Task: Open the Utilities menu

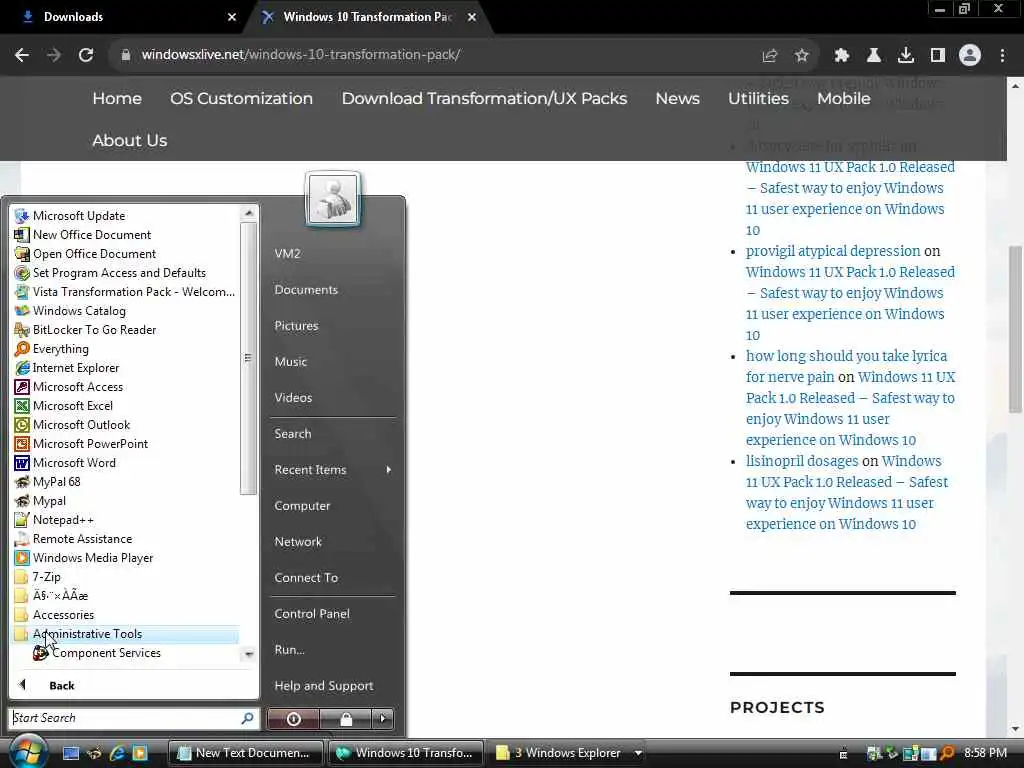Action: [x=758, y=99]
